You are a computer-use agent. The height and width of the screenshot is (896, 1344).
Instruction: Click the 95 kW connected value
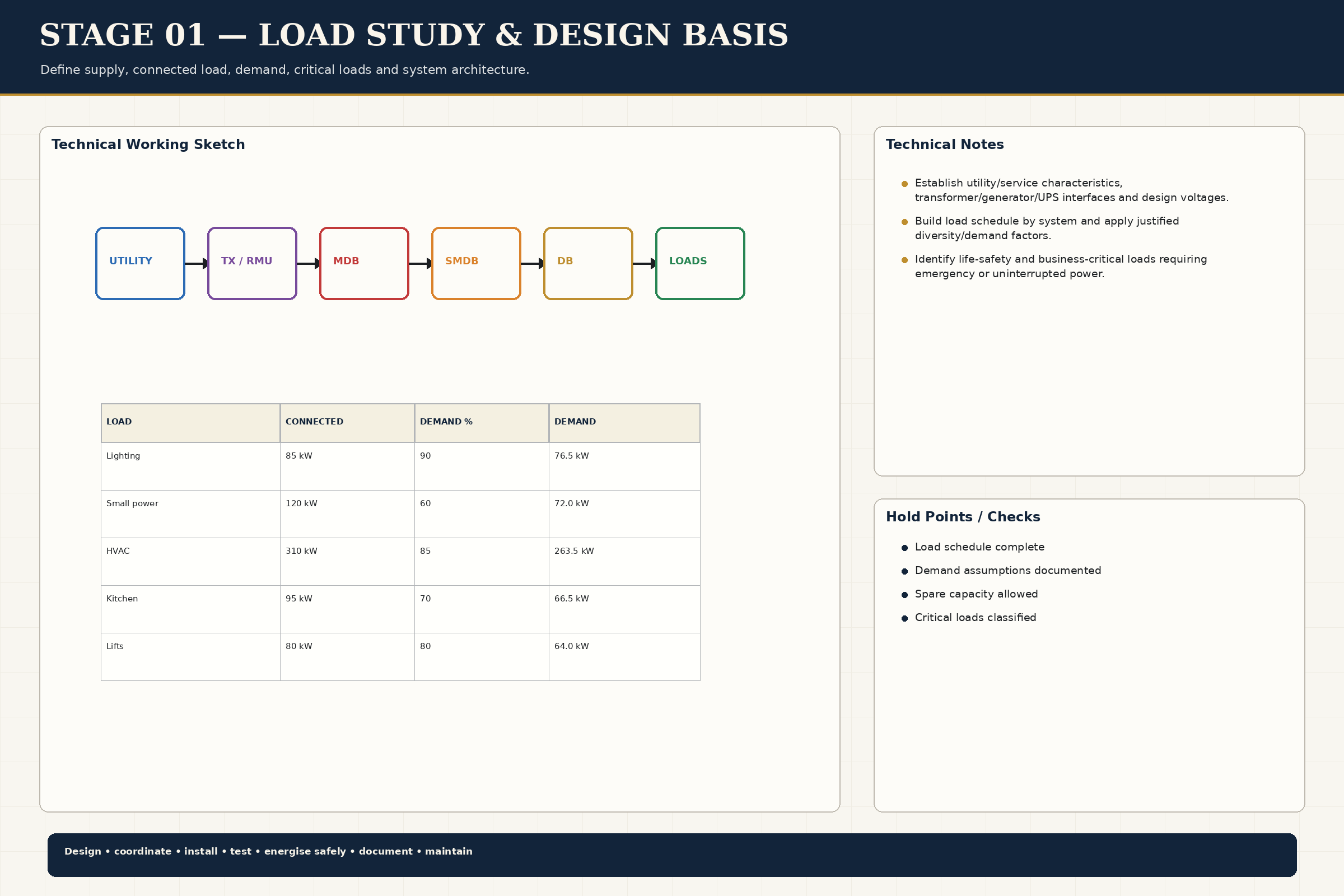299,598
